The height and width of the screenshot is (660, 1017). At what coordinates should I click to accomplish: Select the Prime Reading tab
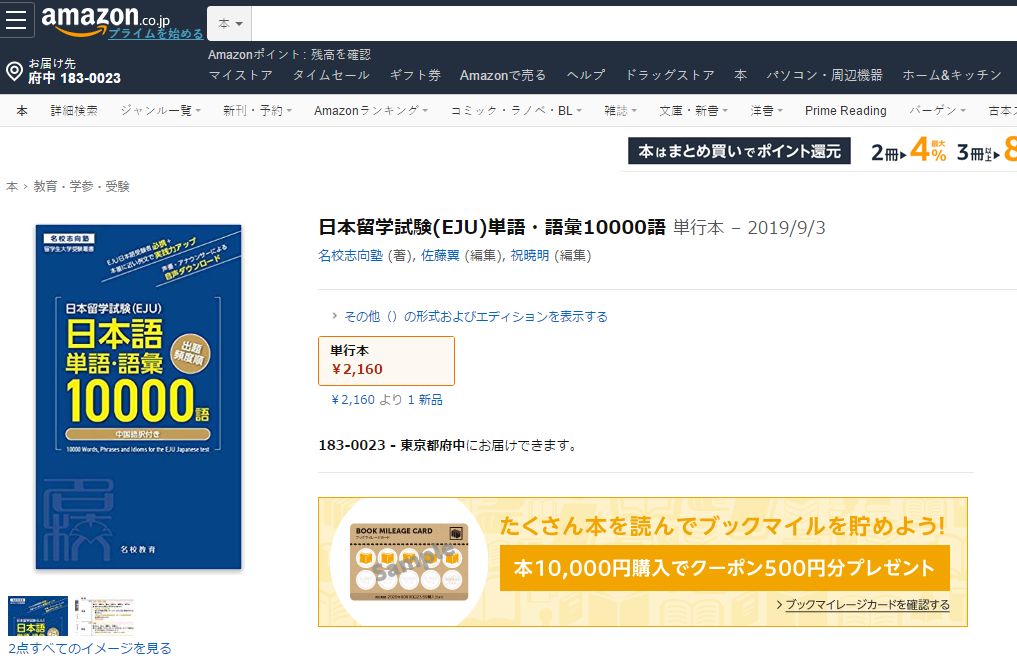(845, 111)
